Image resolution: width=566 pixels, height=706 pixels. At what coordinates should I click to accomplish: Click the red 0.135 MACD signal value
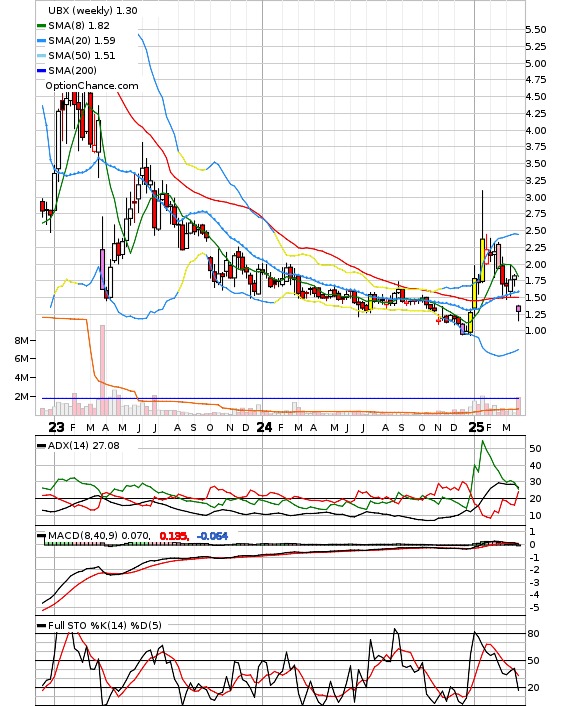click(173, 536)
